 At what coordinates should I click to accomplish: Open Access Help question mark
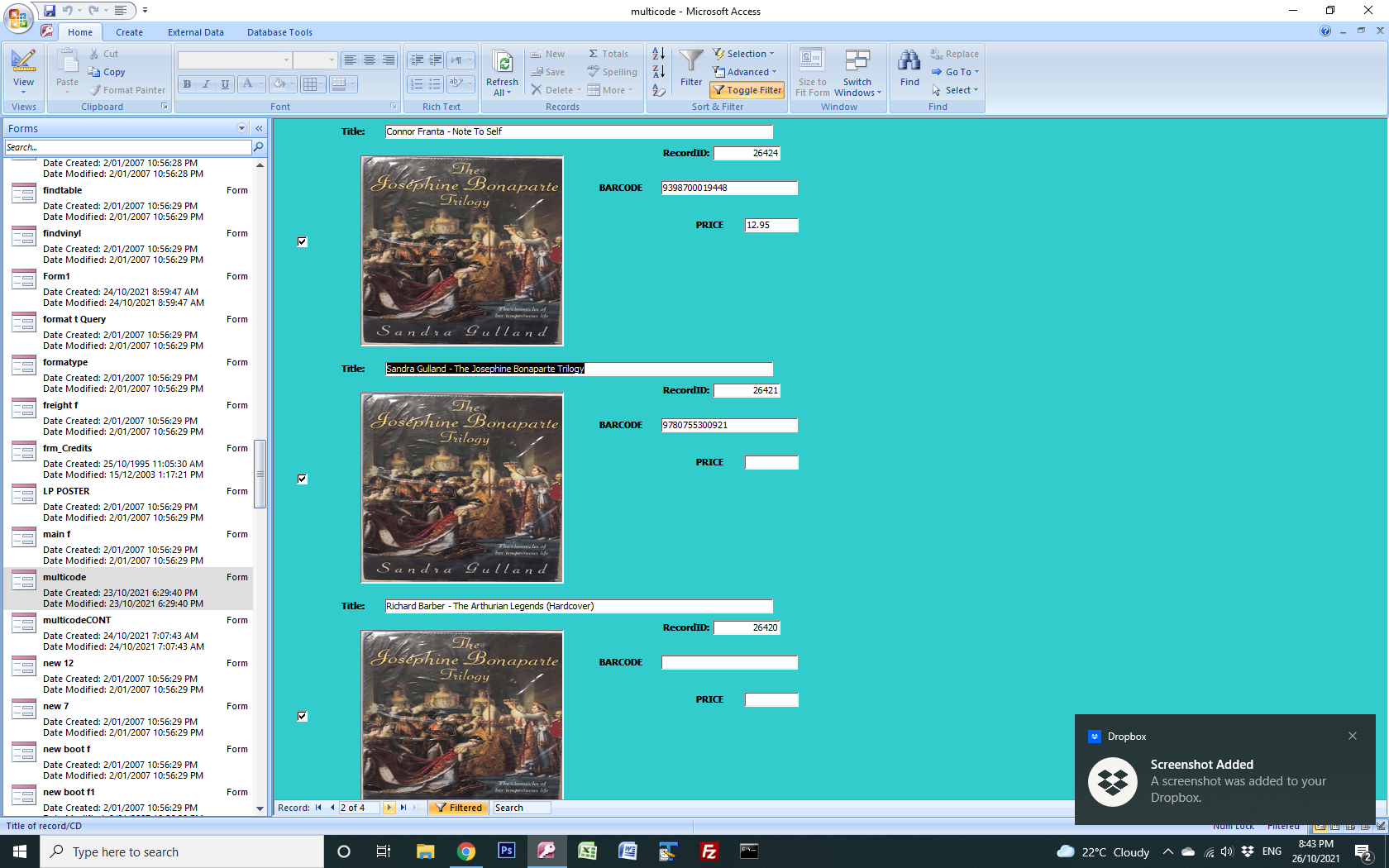point(1325,31)
